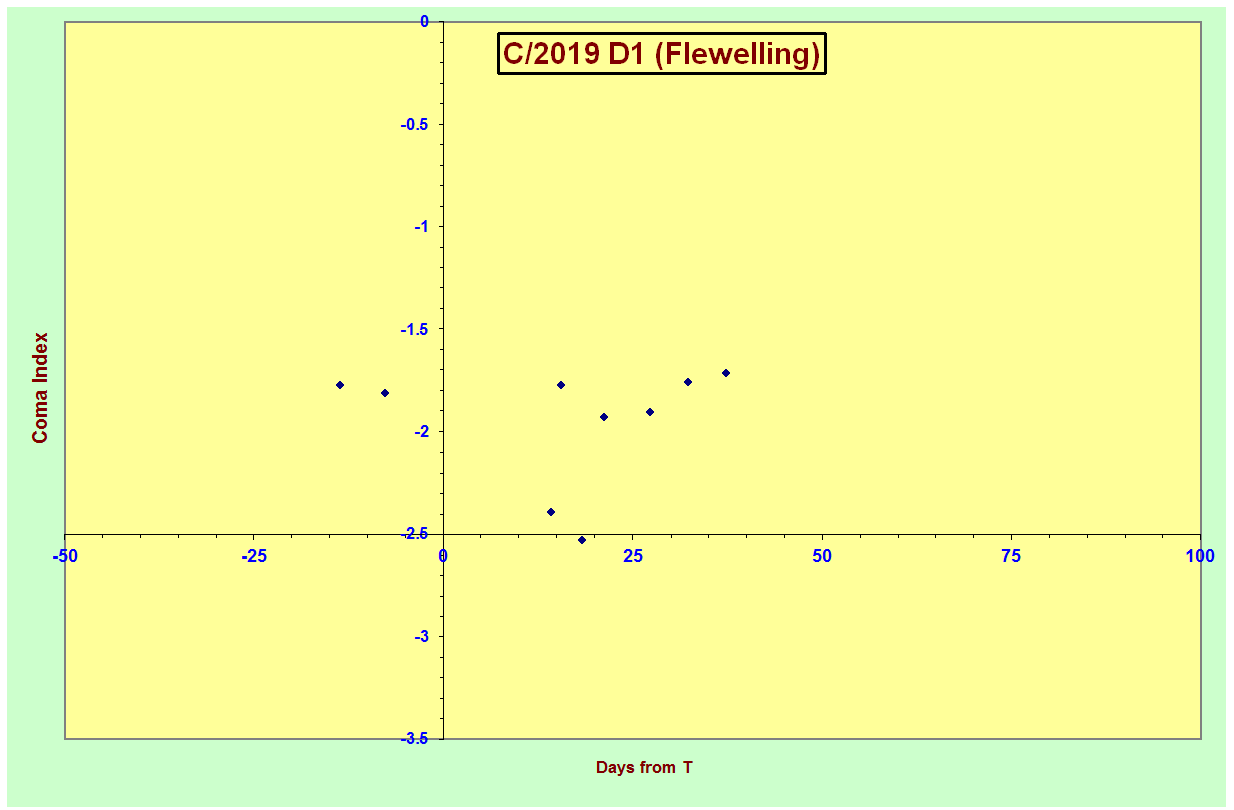Select the data point near day 21 at -1.93
The image size is (1234, 810).
(x=604, y=417)
